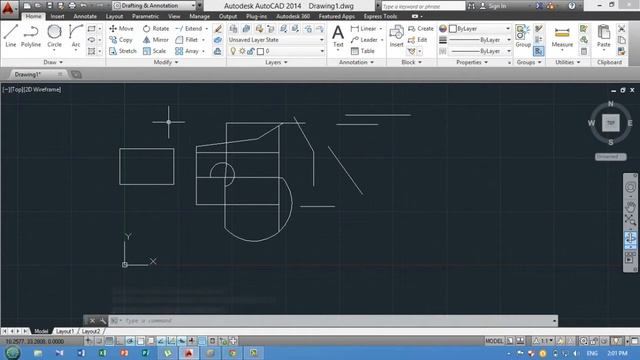Toggle layer freeze sun icon

[242, 51]
